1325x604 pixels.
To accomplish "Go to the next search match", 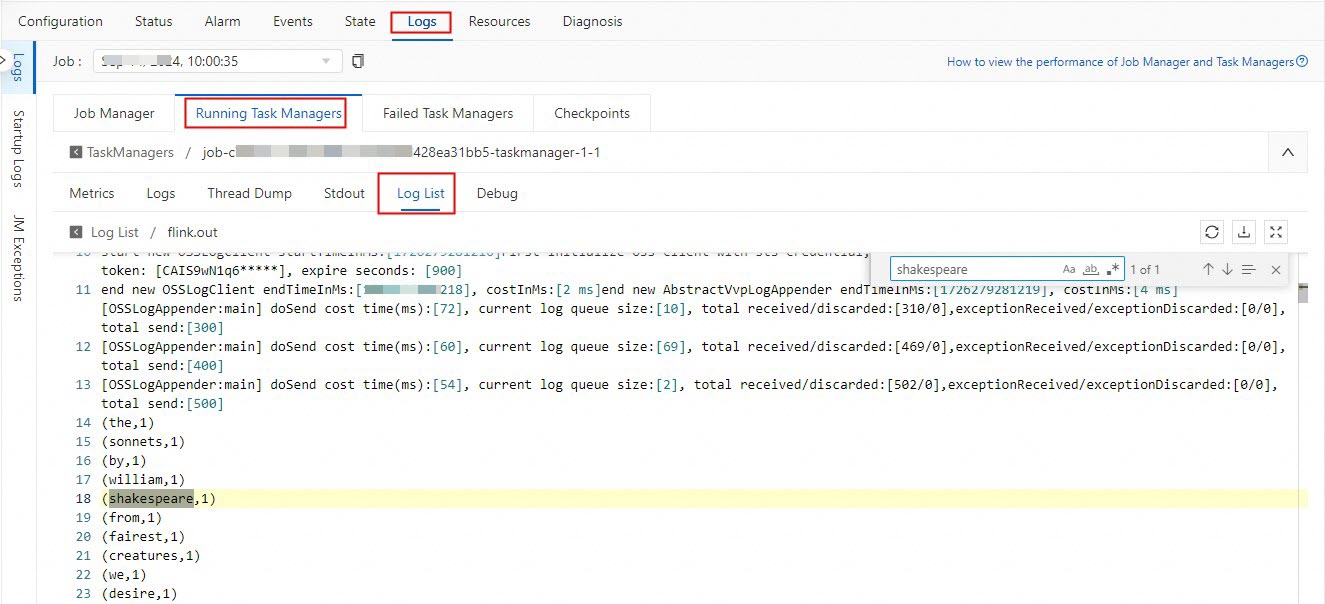I will point(1228,269).
